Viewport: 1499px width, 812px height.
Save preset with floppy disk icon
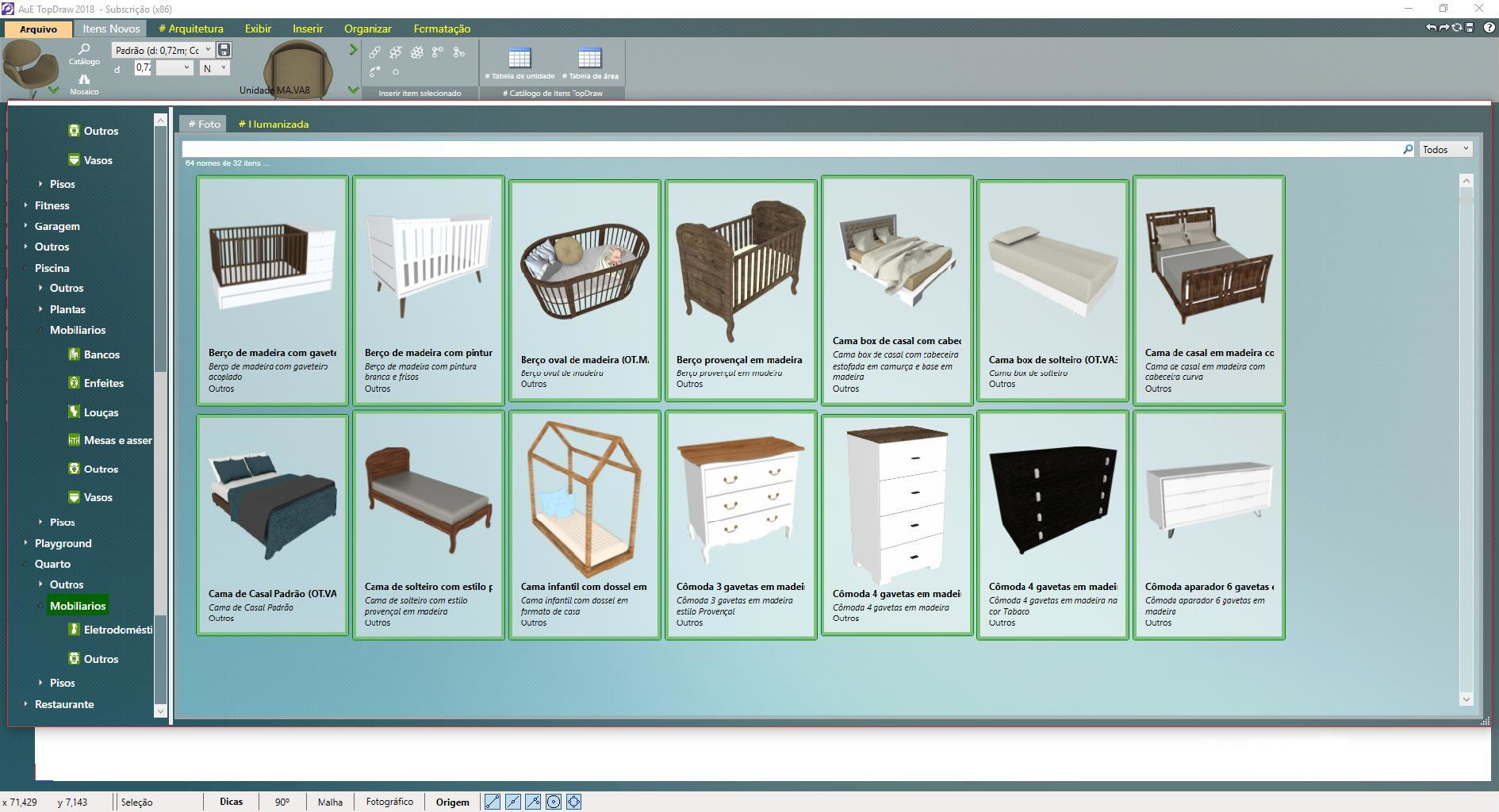point(224,50)
